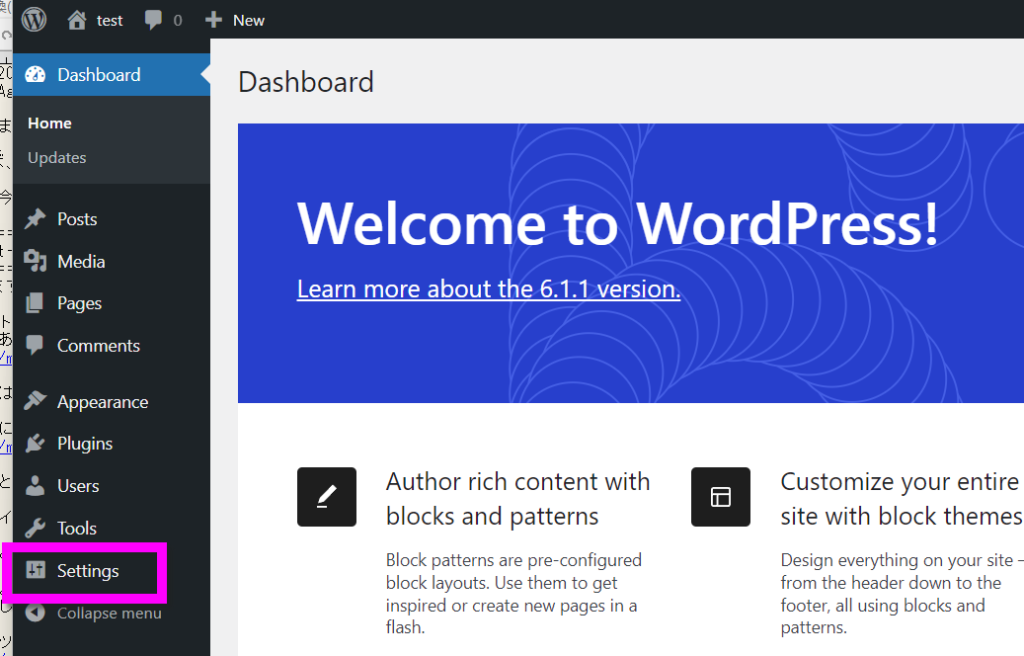Click the Plugins plug icon

pyautogui.click(x=35, y=444)
